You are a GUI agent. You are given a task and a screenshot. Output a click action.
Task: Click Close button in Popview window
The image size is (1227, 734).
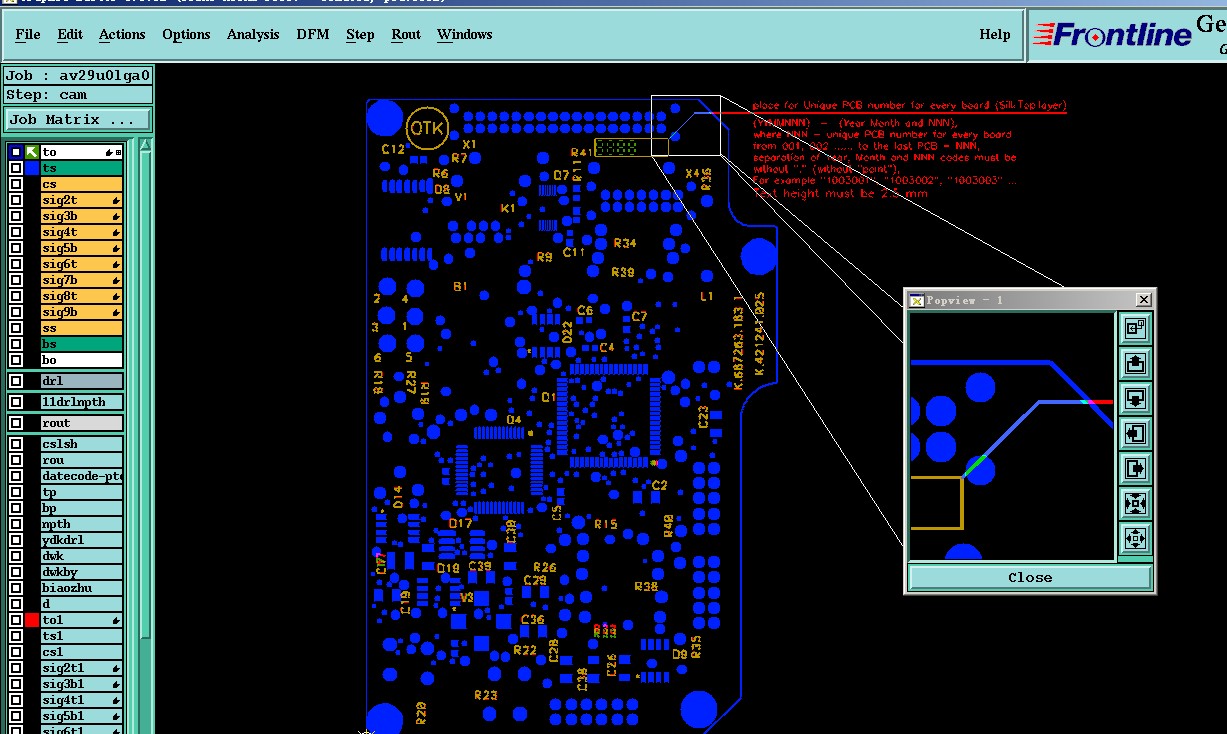(1030, 577)
